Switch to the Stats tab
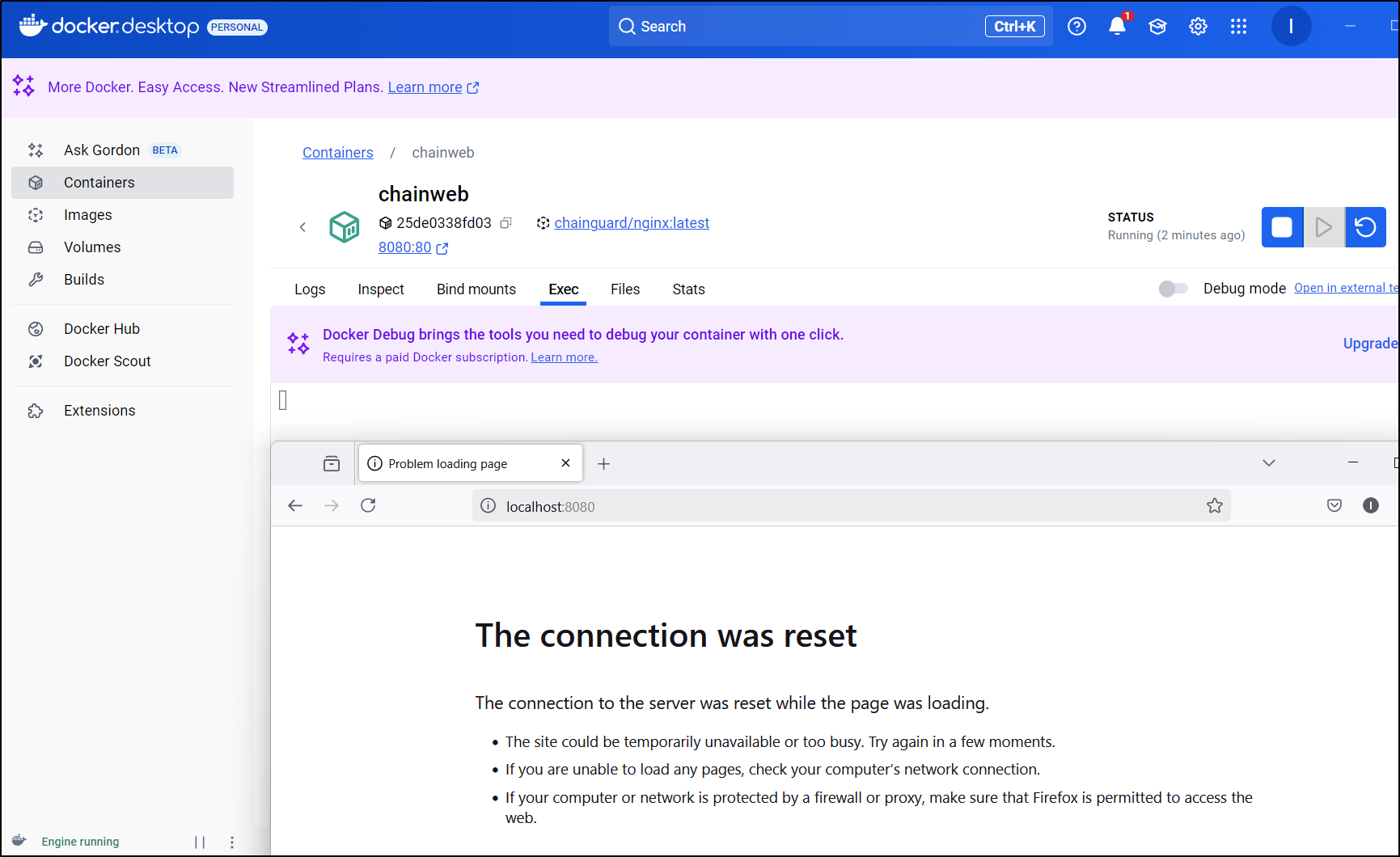 689,289
